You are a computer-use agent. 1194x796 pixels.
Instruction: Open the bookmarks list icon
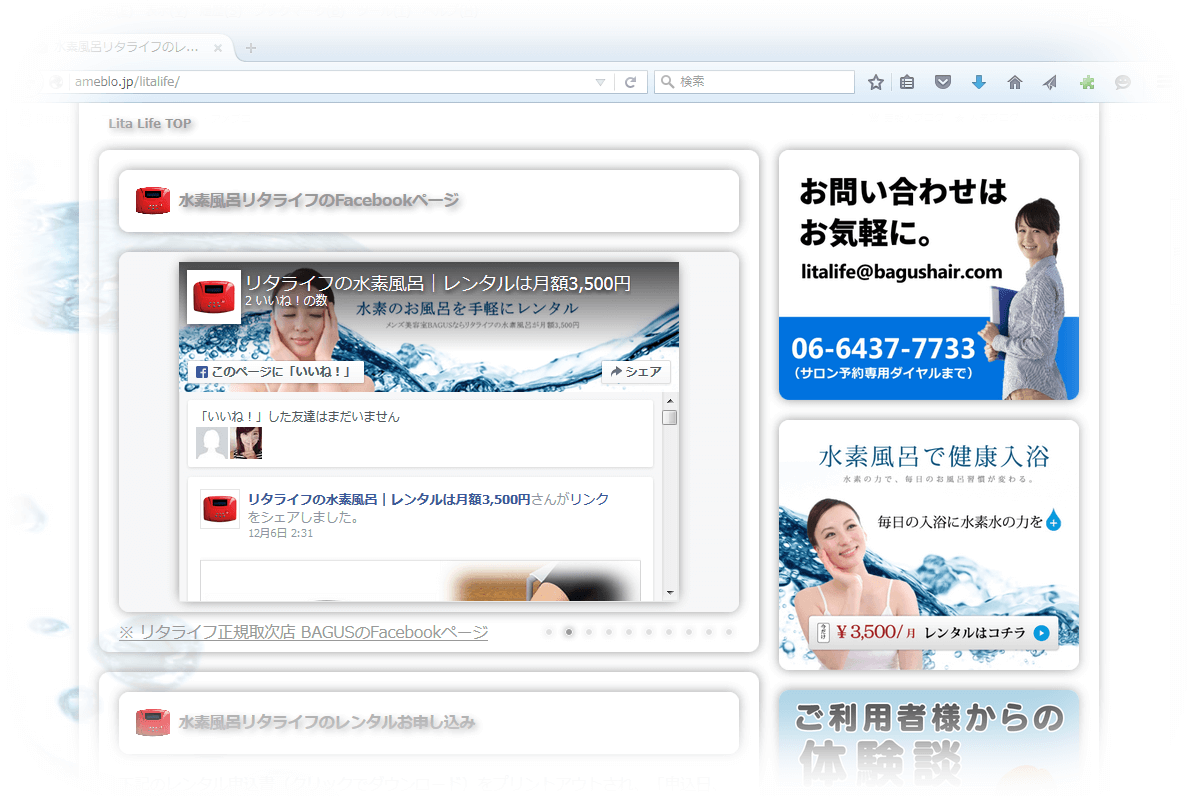[907, 82]
